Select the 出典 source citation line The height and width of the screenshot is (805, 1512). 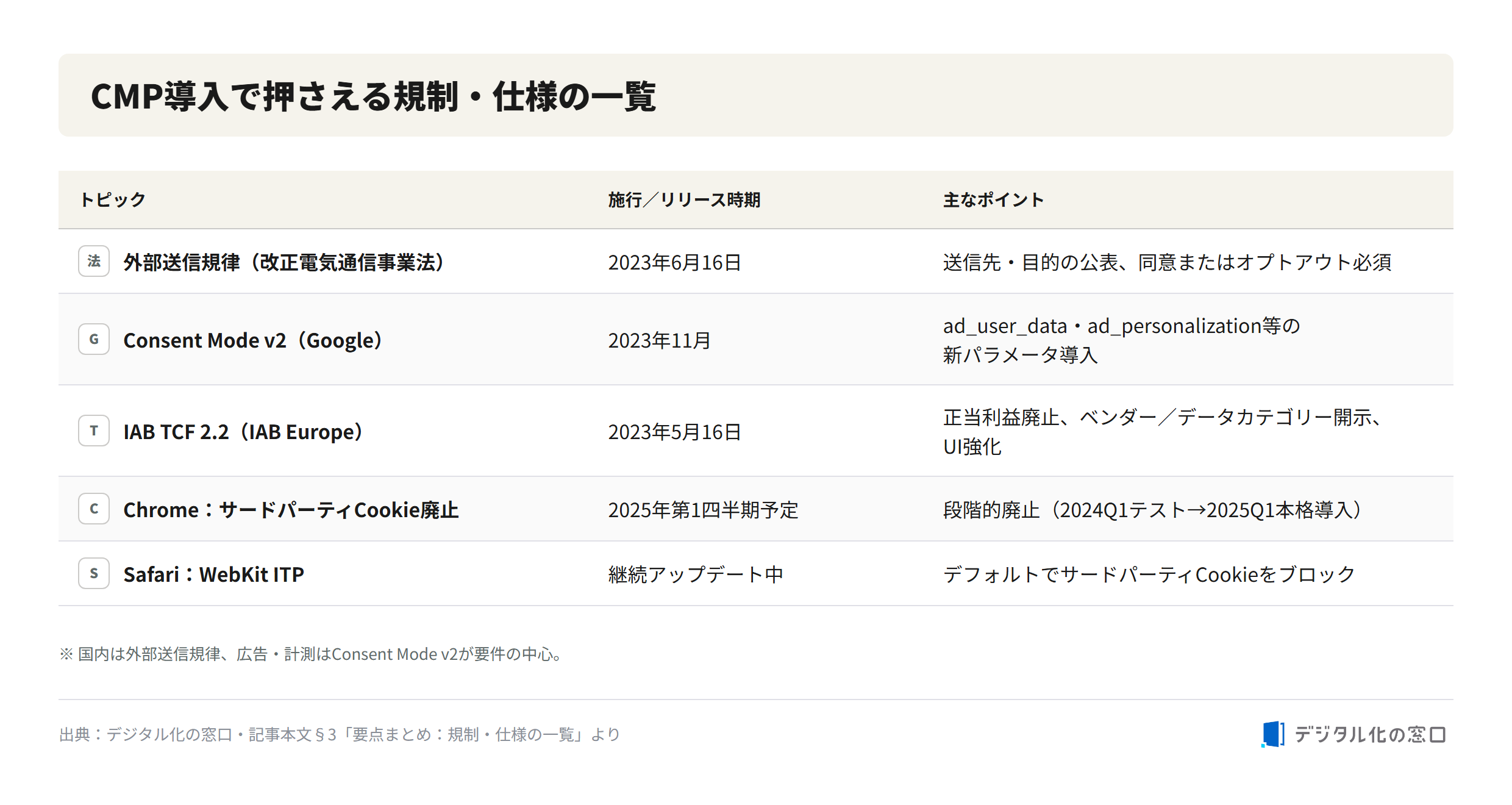(x=340, y=734)
